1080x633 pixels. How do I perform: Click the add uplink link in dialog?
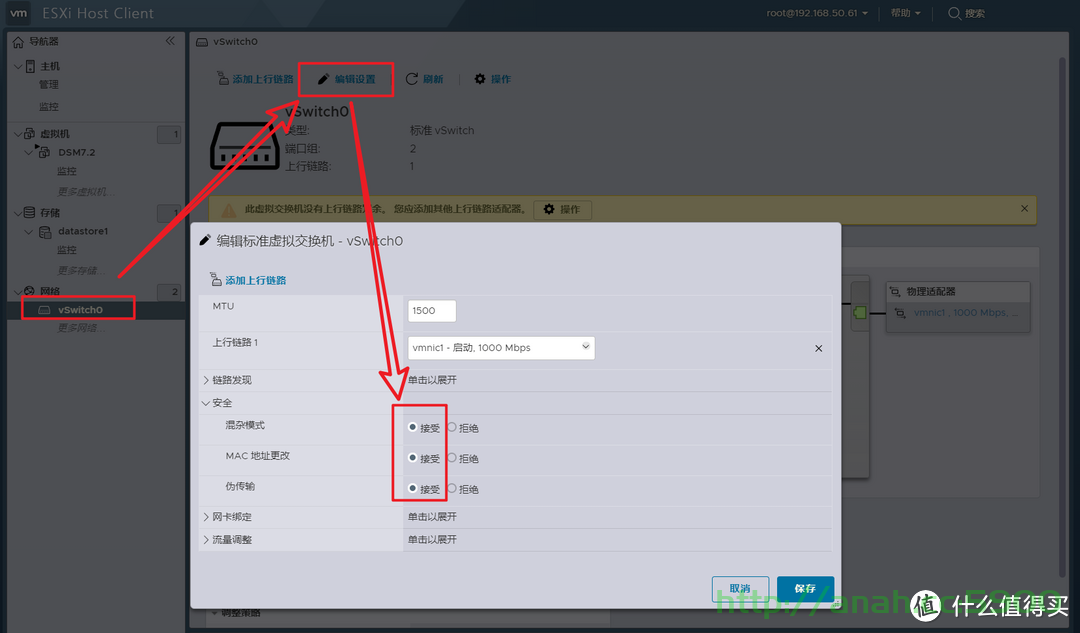[256, 280]
